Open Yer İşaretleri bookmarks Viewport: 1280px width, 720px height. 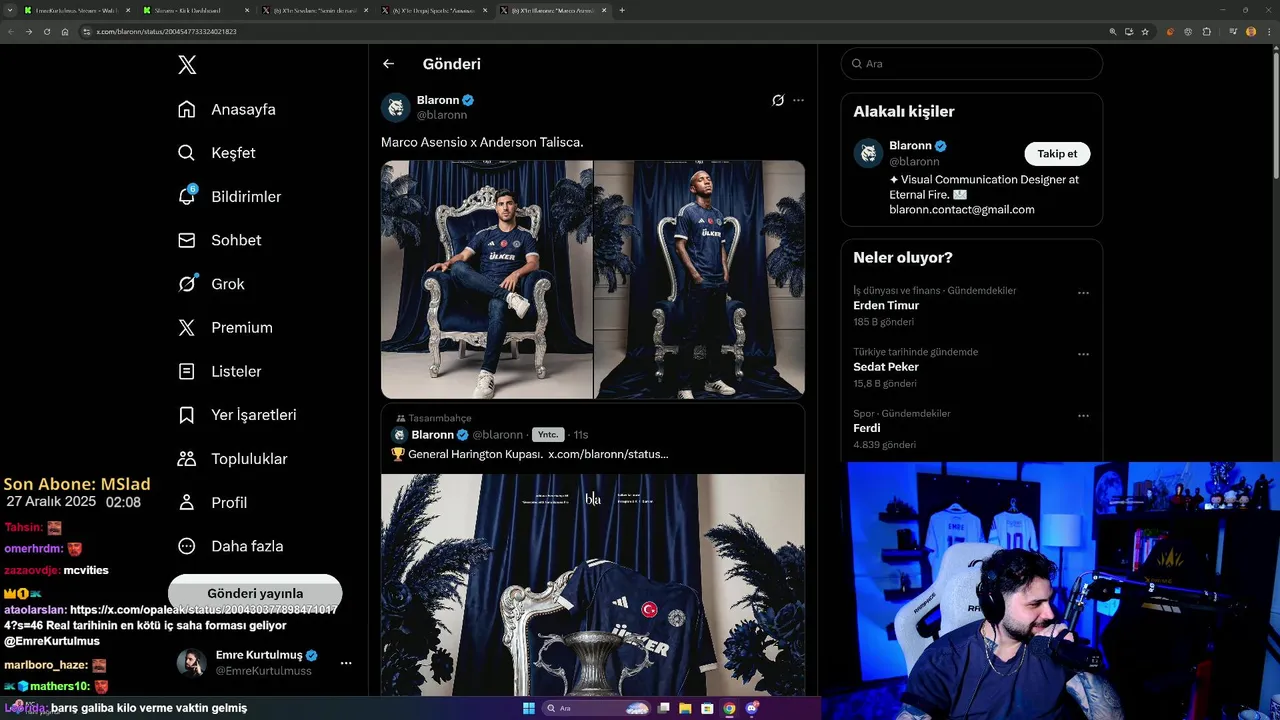pos(237,415)
